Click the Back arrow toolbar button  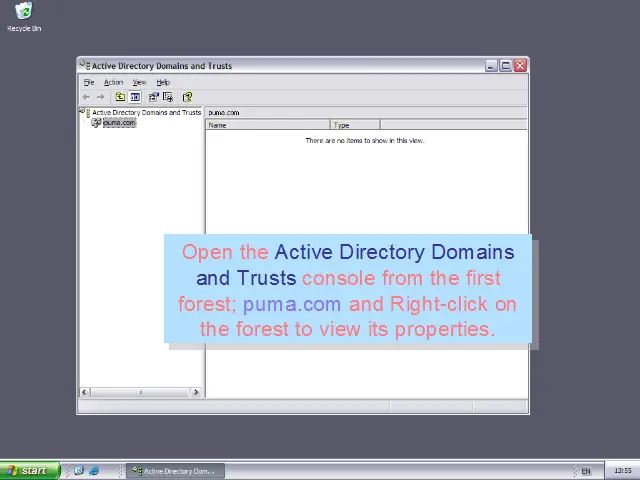coord(87,97)
